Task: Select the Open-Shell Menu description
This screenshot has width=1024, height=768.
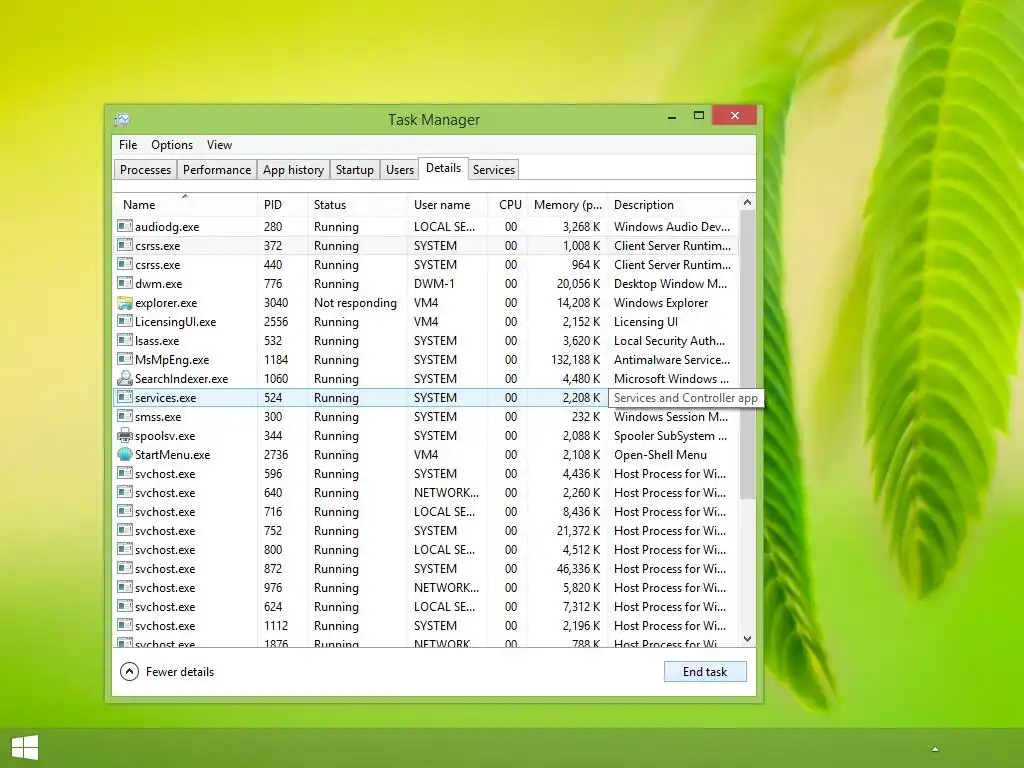Action: coord(660,455)
